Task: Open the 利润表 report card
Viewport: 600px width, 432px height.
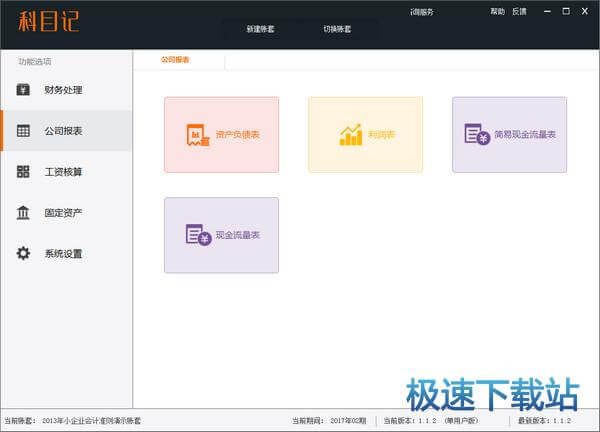Action: 365,135
